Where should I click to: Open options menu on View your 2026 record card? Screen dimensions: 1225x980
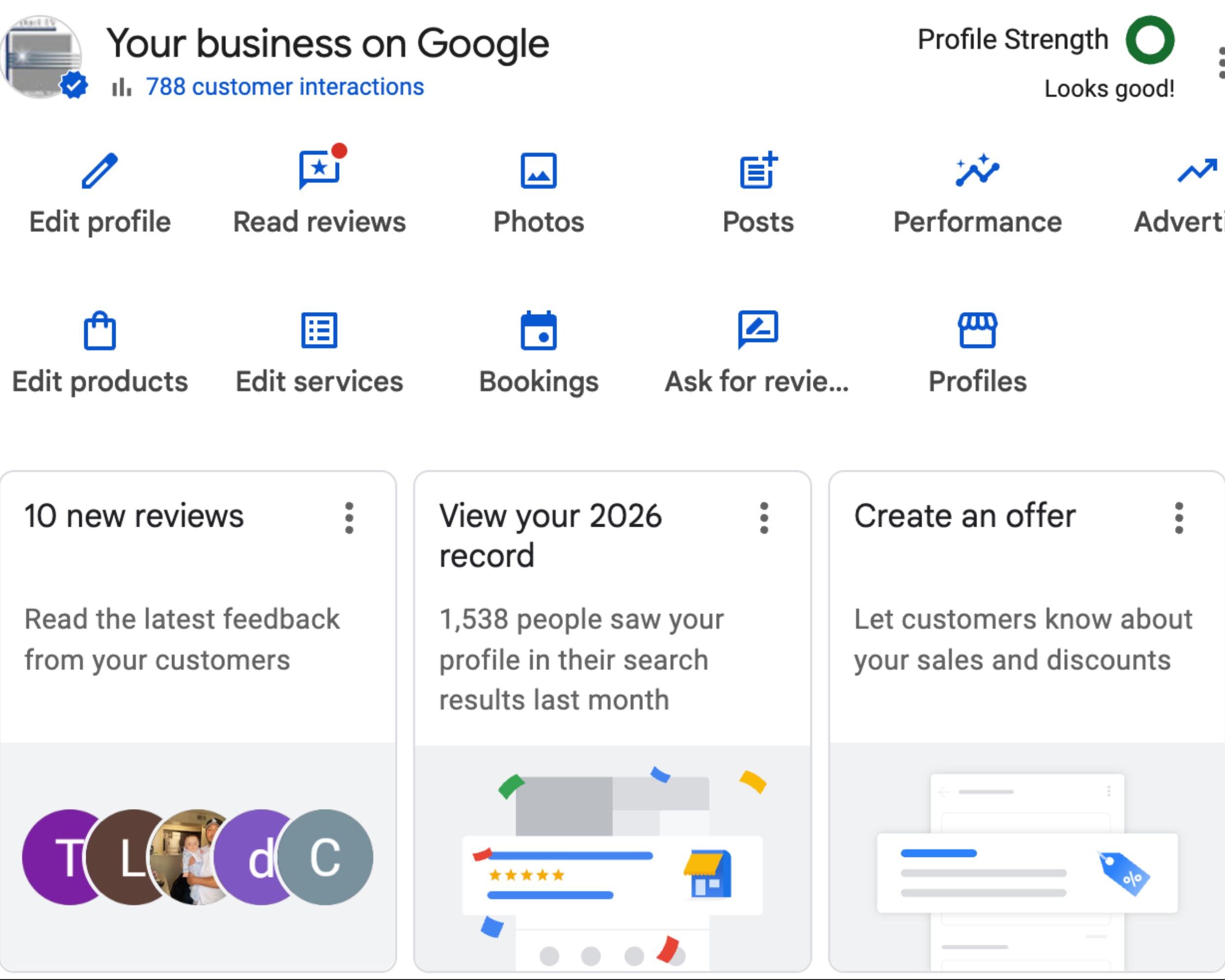[x=764, y=517]
